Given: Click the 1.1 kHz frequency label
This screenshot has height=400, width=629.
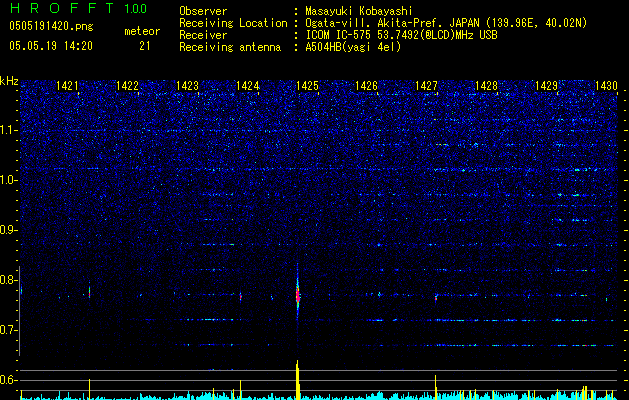Looking at the screenshot, I should pyautogui.click(x=8, y=130).
